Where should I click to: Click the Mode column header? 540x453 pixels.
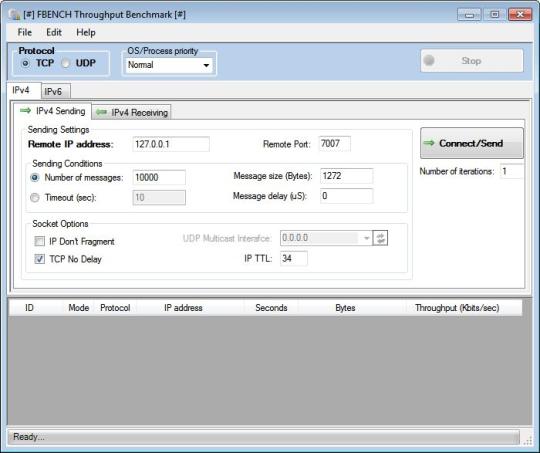pyautogui.click(x=79, y=308)
